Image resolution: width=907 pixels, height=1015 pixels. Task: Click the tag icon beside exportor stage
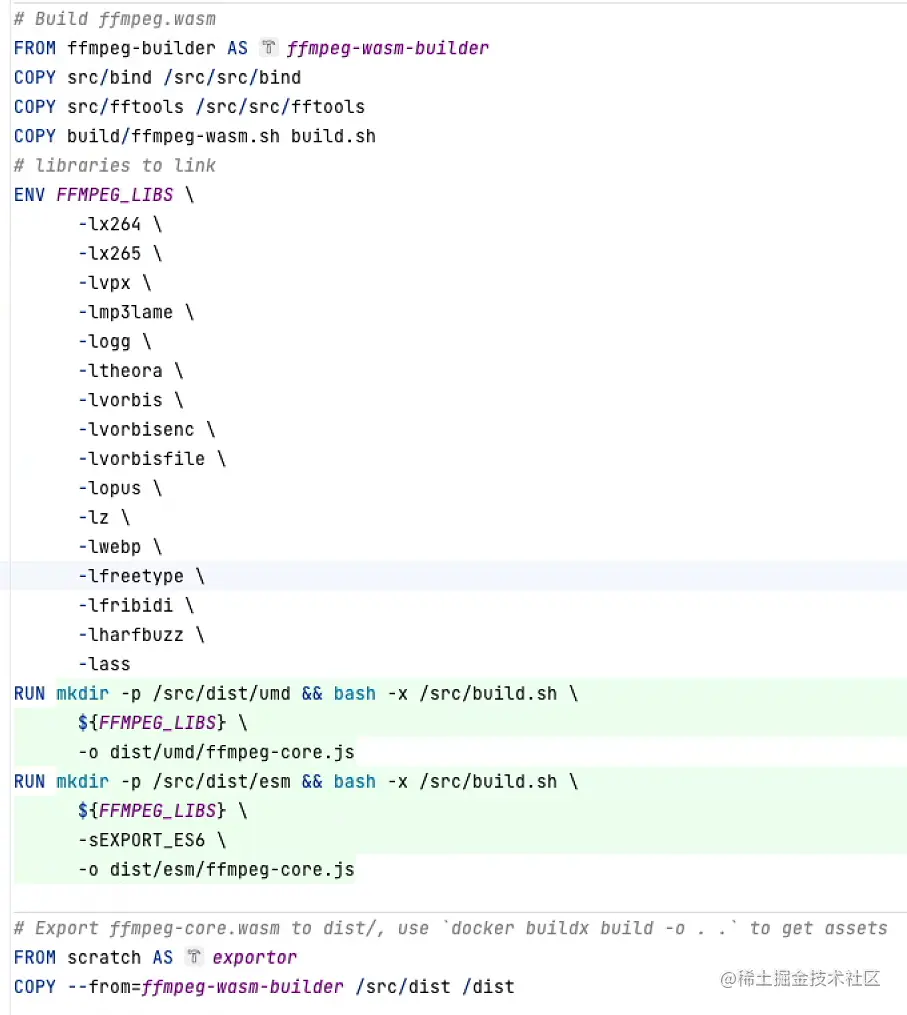pyautogui.click(x=196, y=957)
